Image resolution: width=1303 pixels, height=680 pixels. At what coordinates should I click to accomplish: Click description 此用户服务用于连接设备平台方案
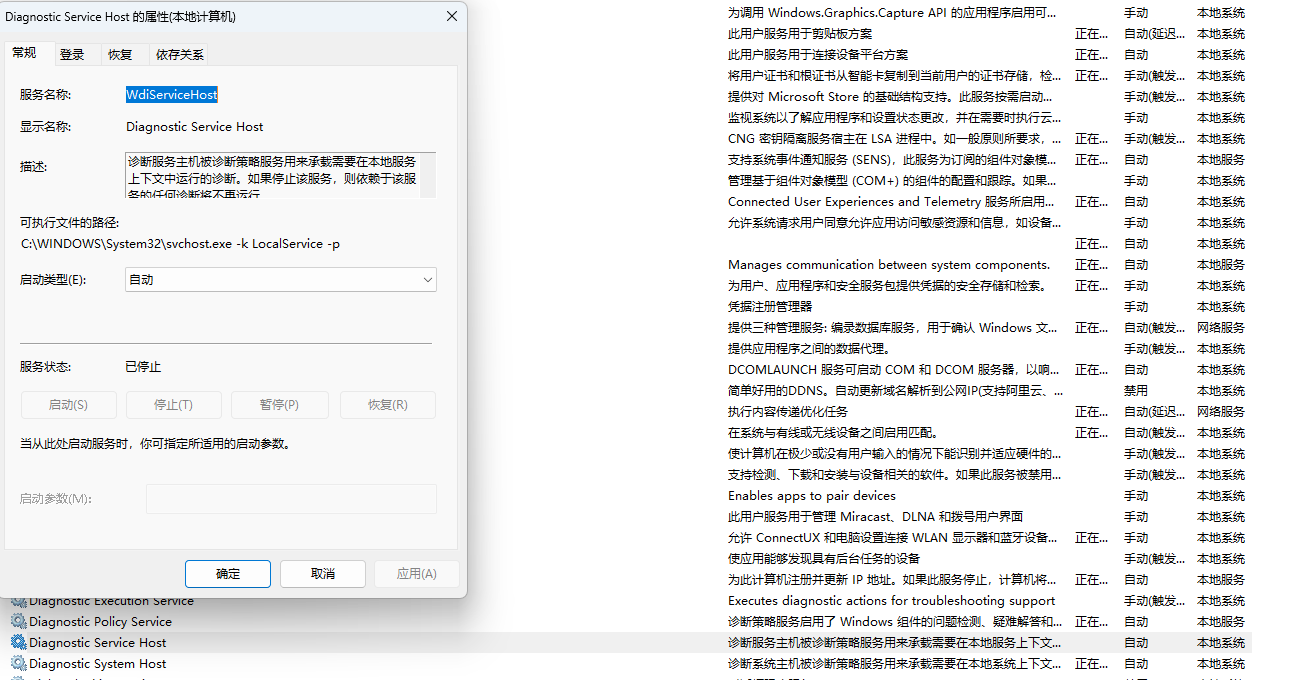coord(818,55)
